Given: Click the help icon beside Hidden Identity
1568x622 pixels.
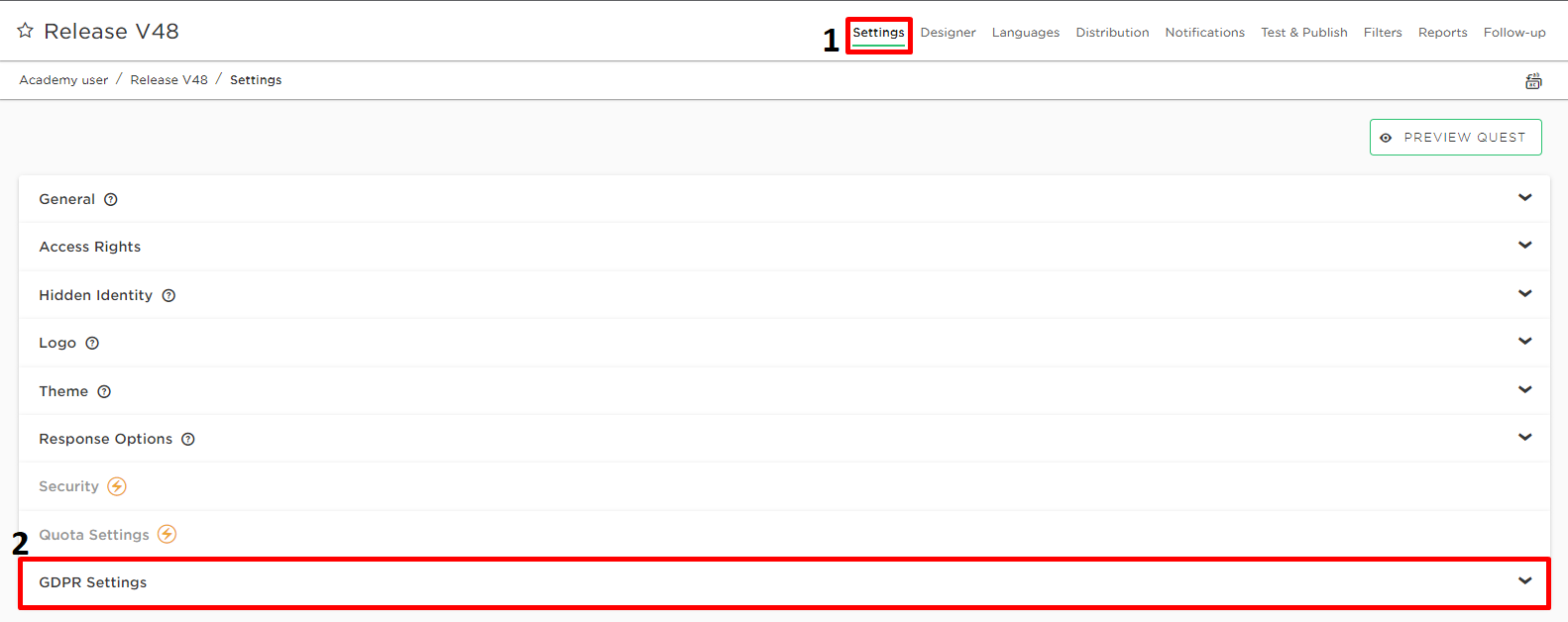Looking at the screenshot, I should (168, 295).
